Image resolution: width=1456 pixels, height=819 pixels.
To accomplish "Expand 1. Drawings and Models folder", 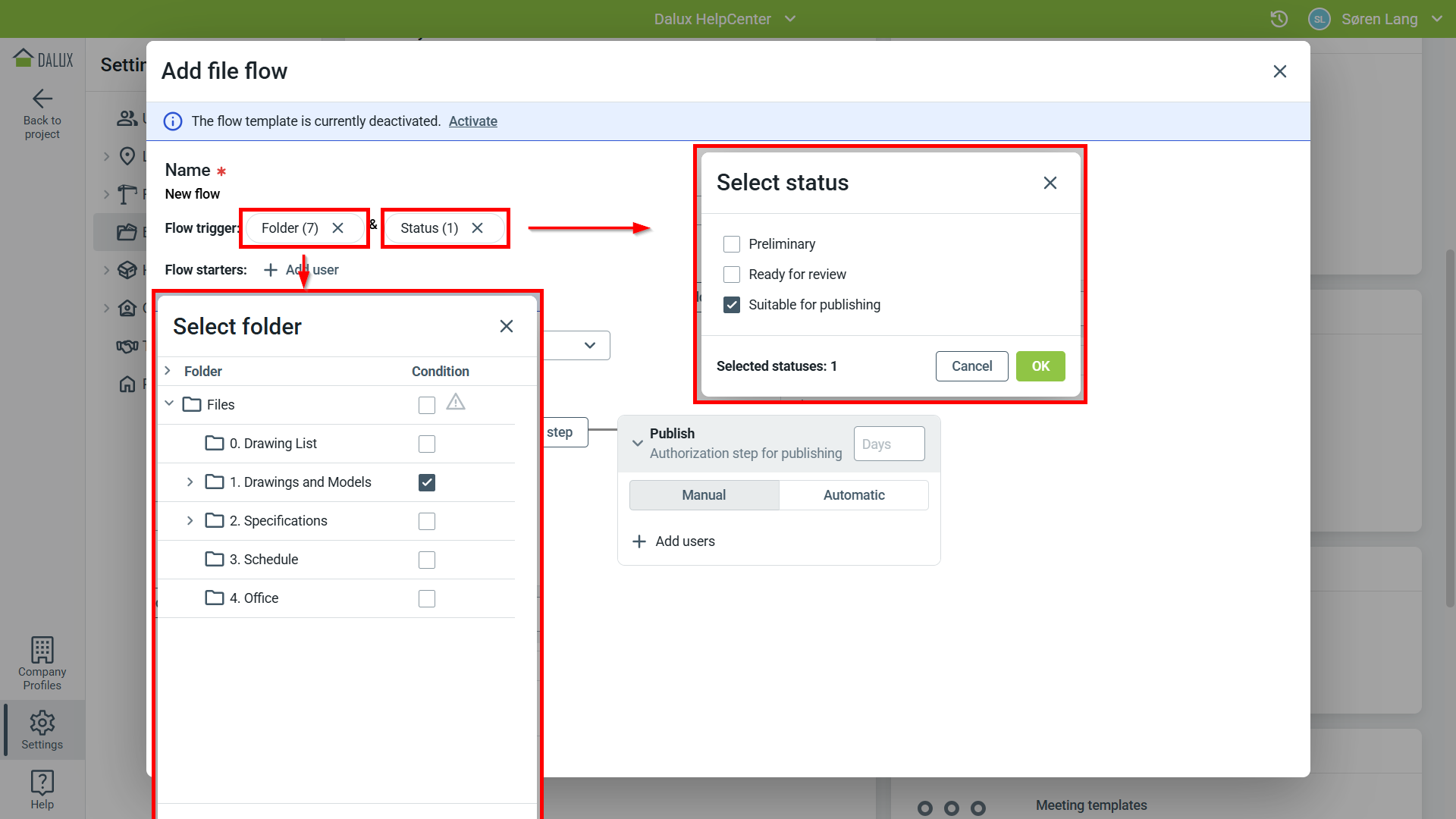I will (190, 482).
